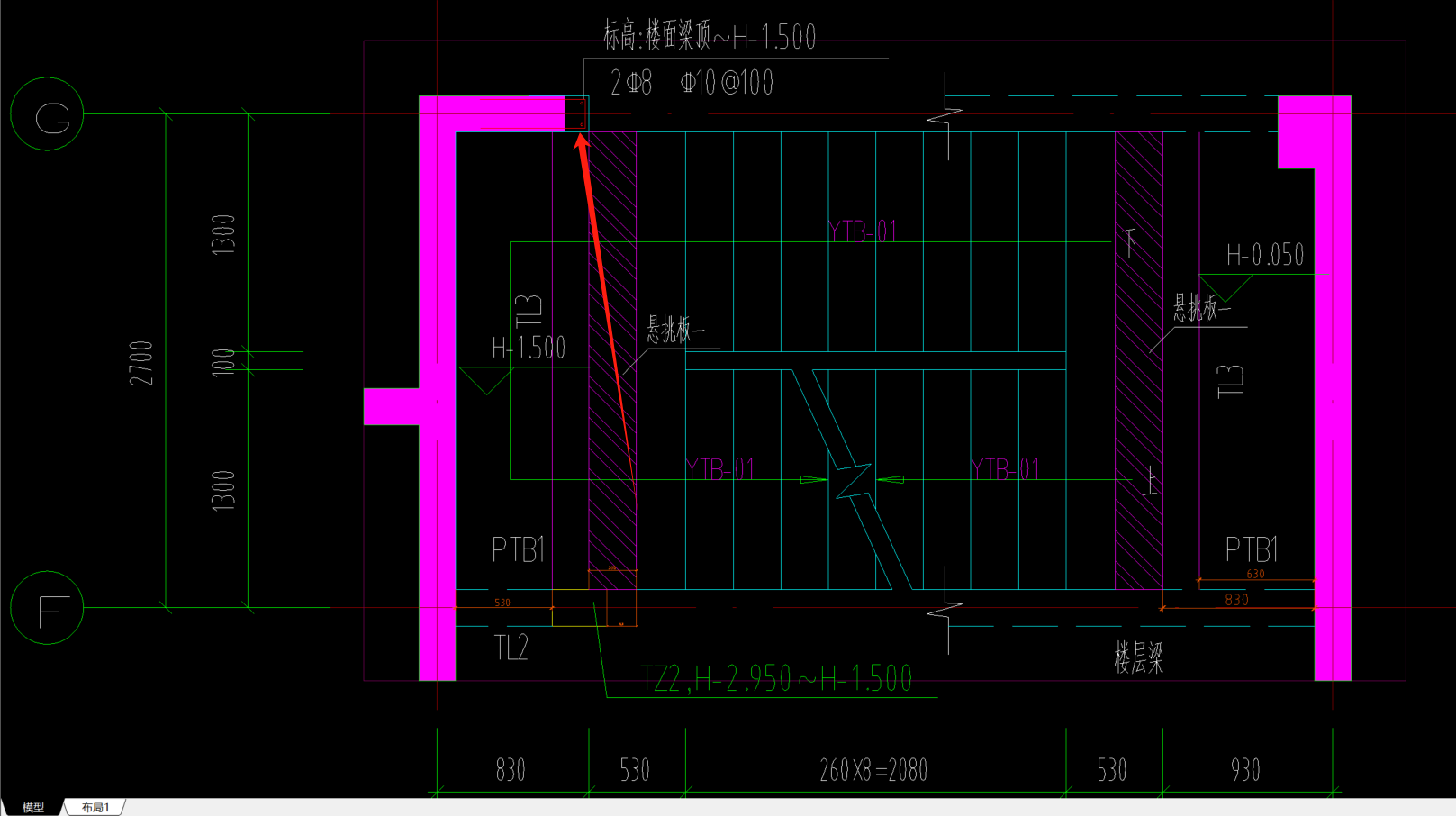1456x816 pixels.
Task: Select the hatched cantilever slab beside H-1.500
Action: (x=612, y=360)
